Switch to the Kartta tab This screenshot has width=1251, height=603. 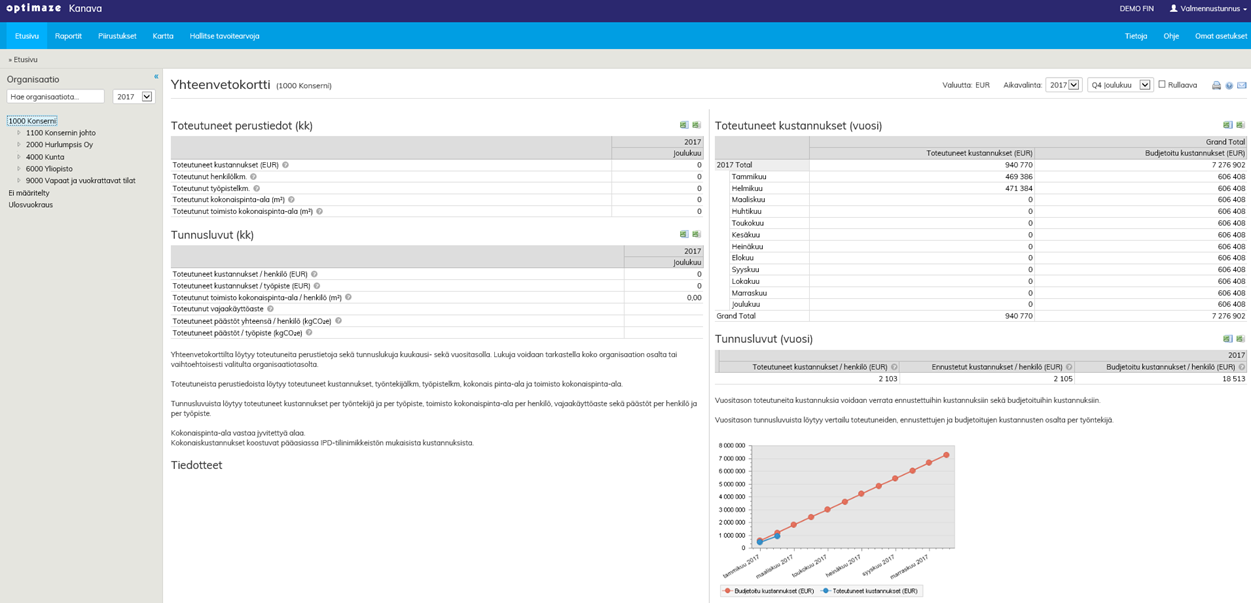click(162, 36)
